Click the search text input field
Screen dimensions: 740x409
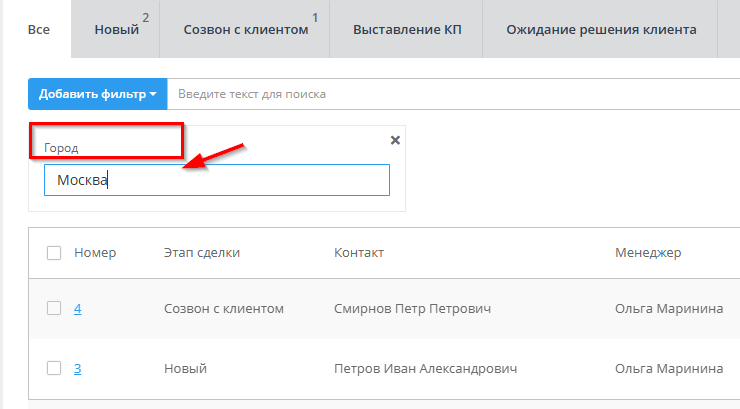pos(450,94)
